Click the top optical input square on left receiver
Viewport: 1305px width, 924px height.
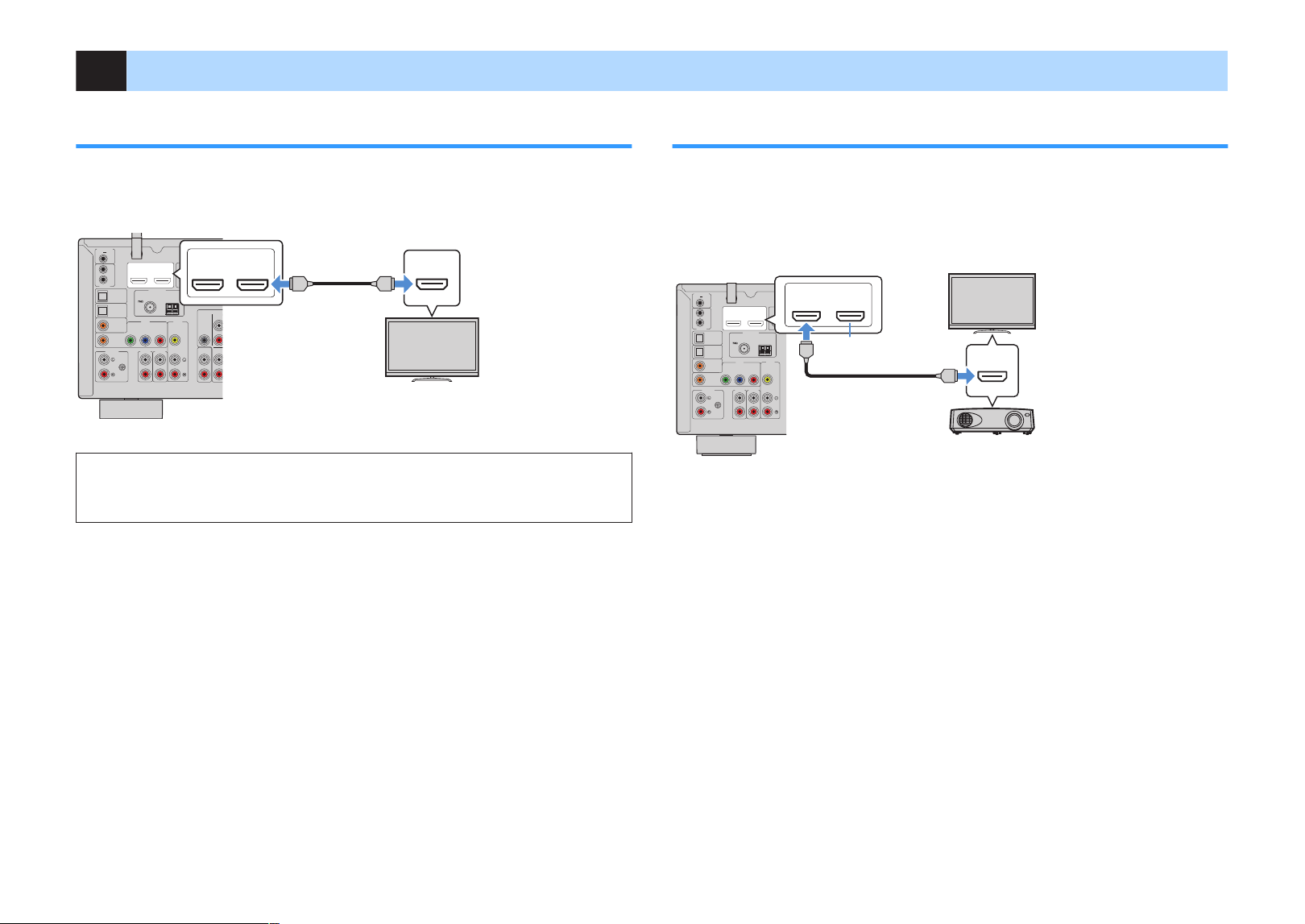coord(102,296)
